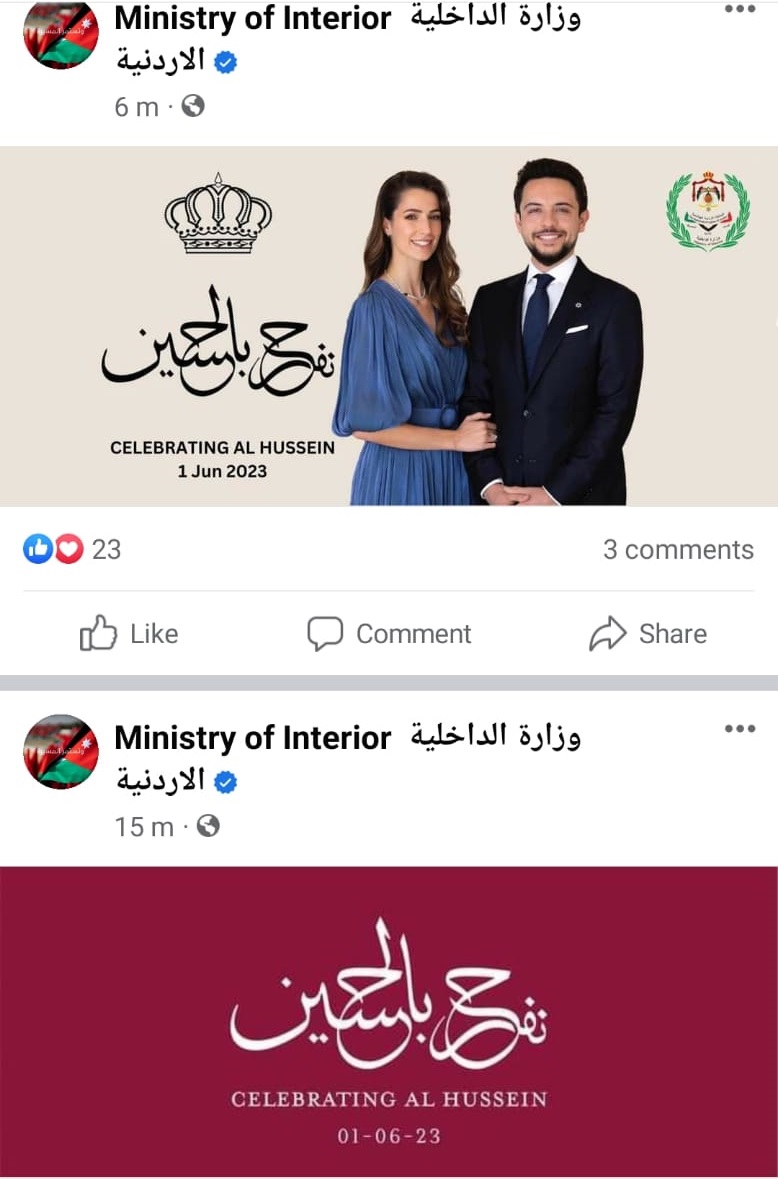
Task: Open the royal couple photo post image
Action: (x=389, y=326)
